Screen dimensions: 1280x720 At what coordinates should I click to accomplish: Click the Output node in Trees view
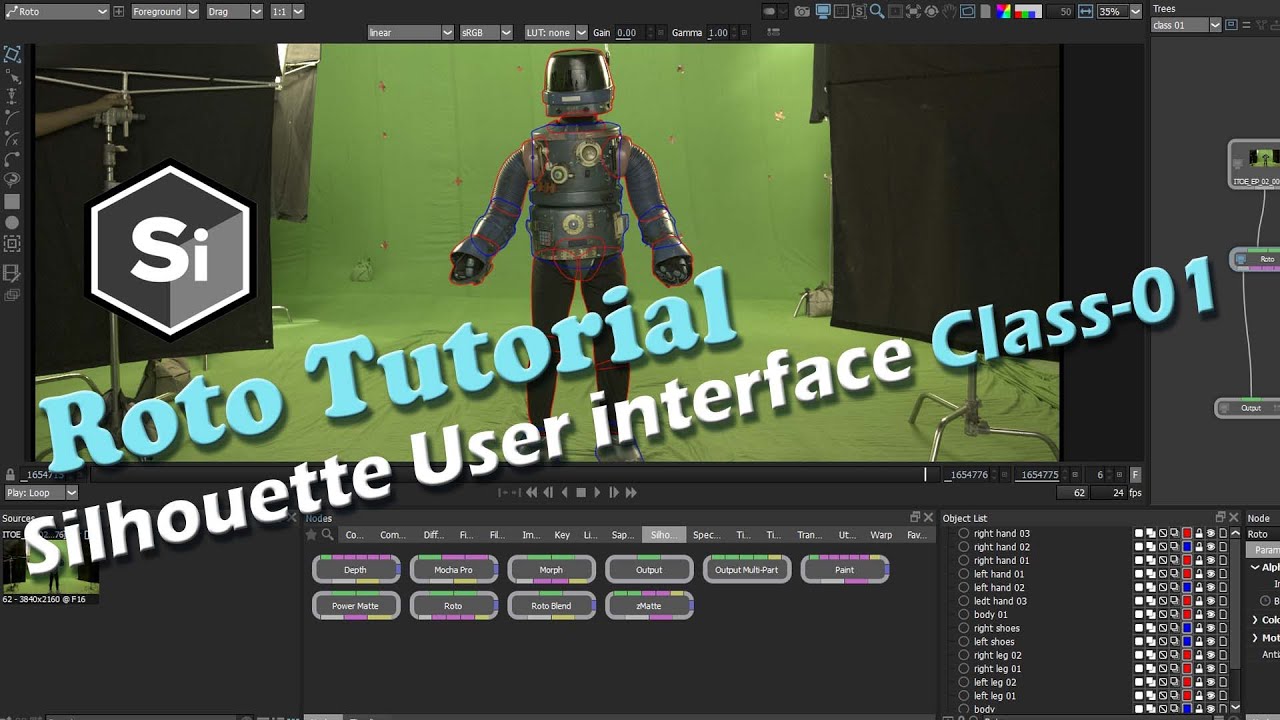[x=1250, y=408]
